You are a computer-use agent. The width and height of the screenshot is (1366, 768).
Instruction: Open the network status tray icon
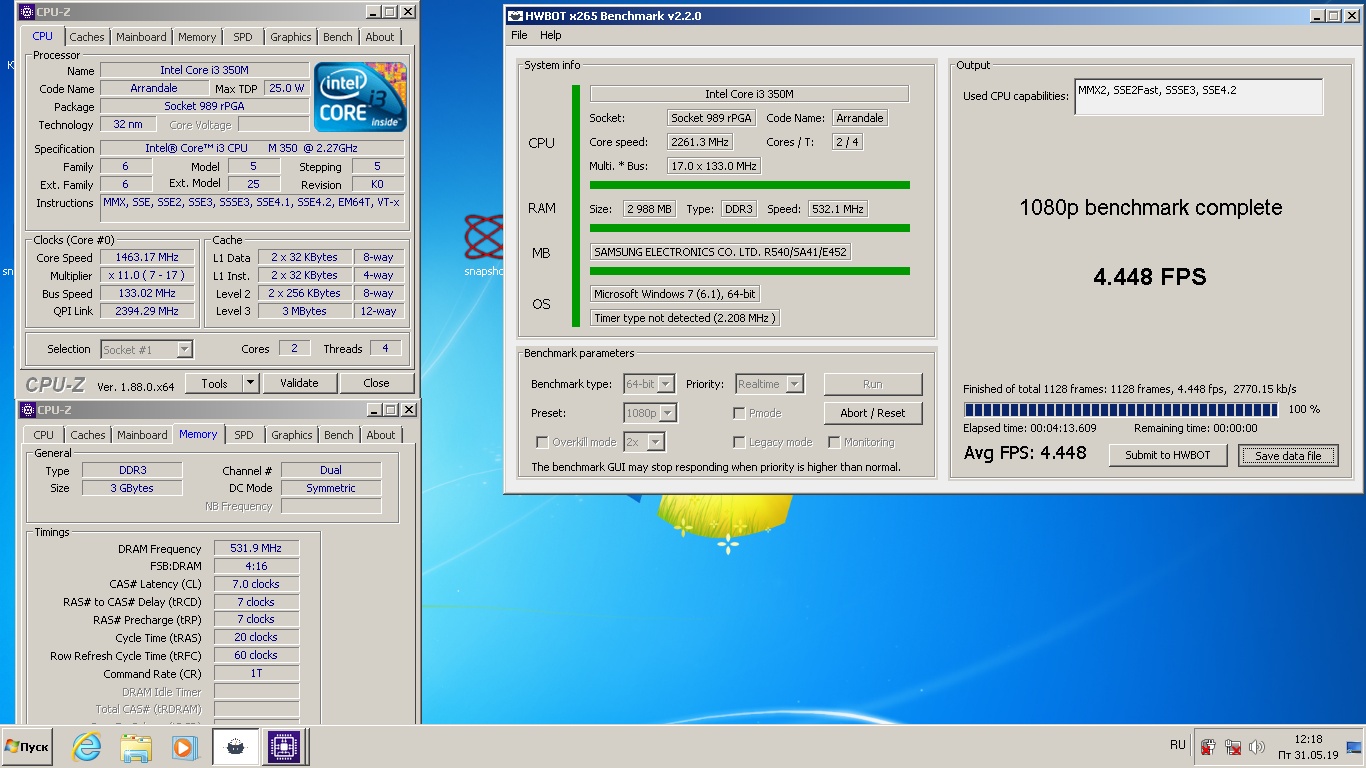coord(1233,747)
